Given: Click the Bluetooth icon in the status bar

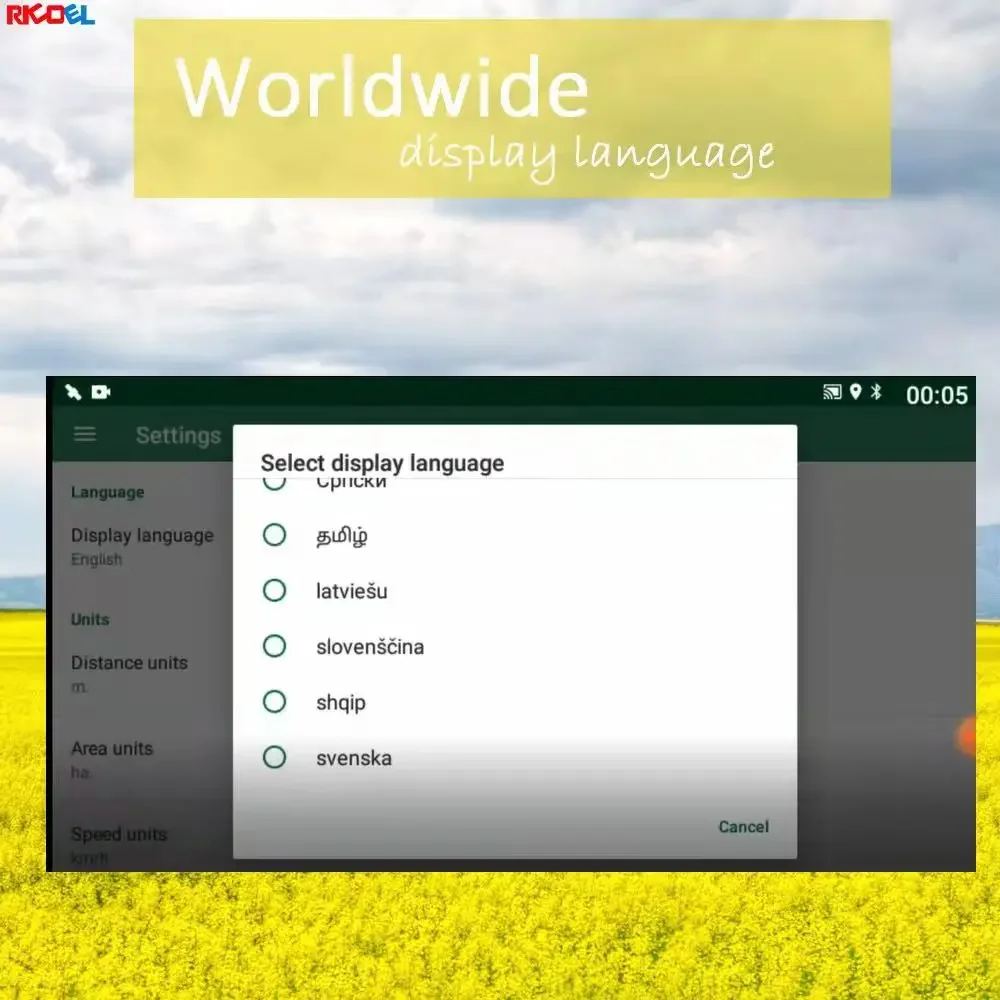Looking at the screenshot, I should (878, 392).
